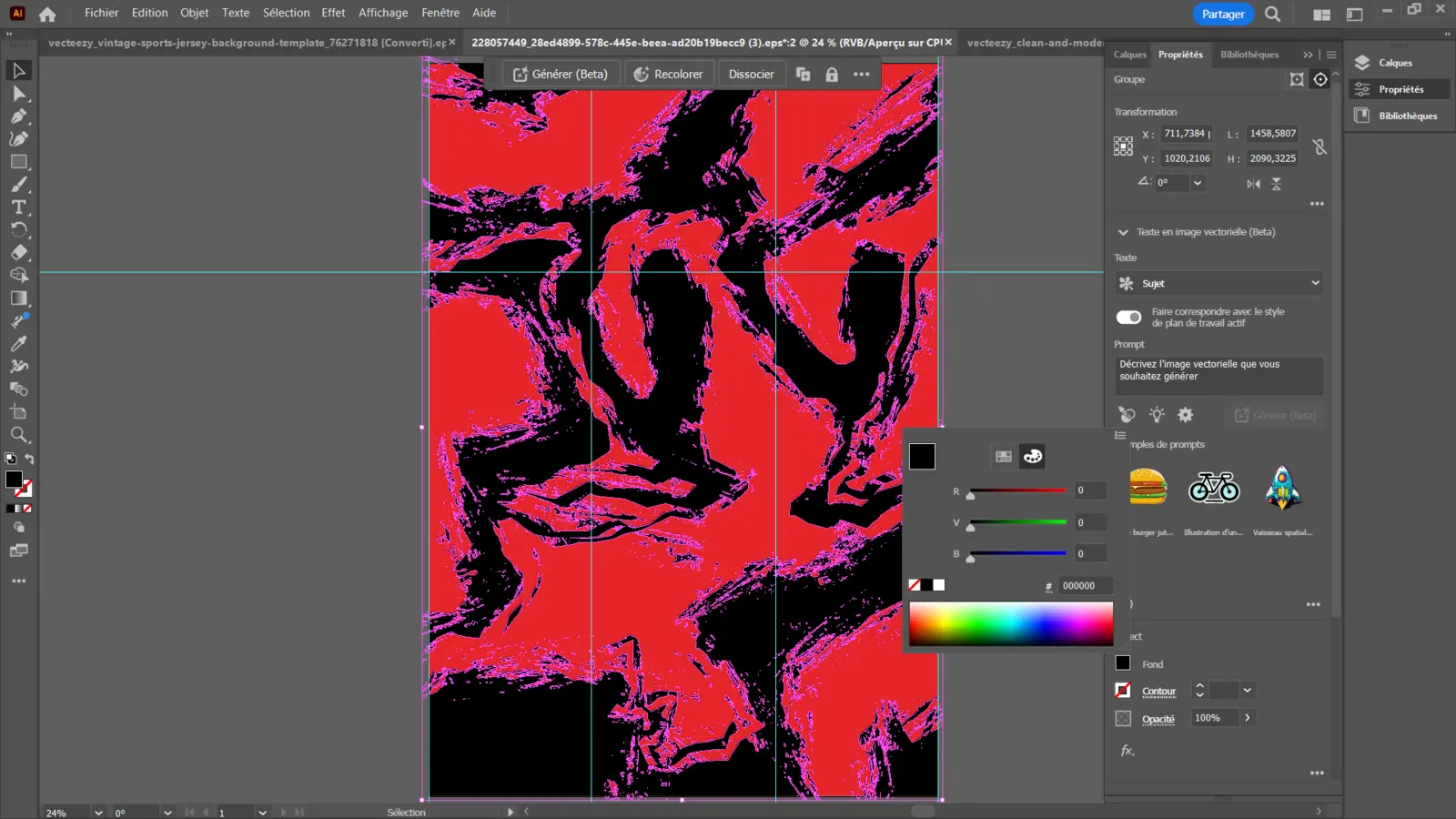The image size is (1456, 819).
Task: Collapse Texte en image vectorielle section
Action: (1123, 232)
